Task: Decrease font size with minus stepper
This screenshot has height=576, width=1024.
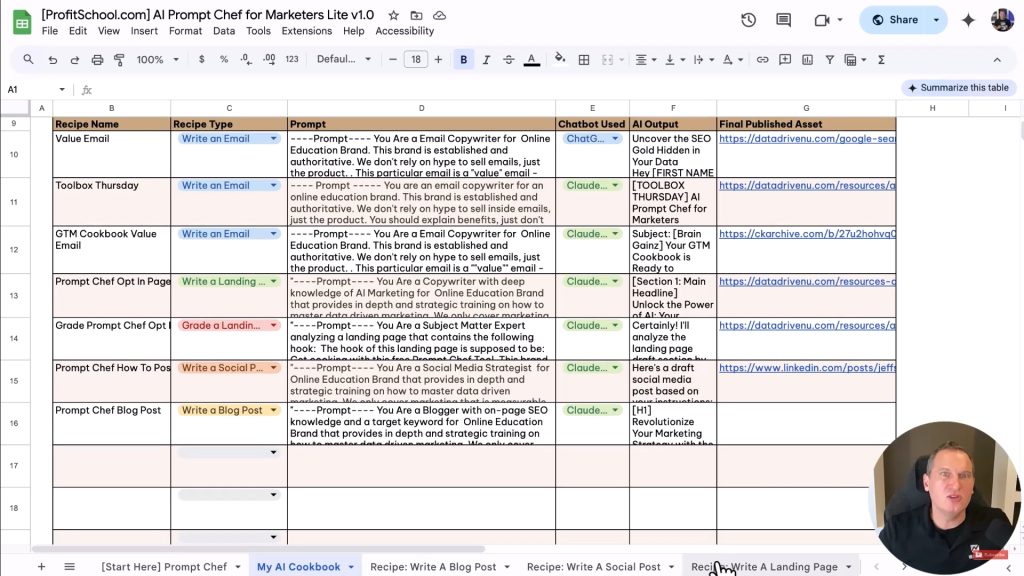Action: 392,59
